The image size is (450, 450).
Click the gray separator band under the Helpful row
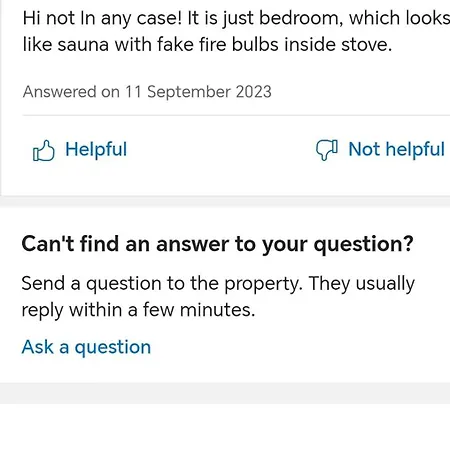coord(225,201)
